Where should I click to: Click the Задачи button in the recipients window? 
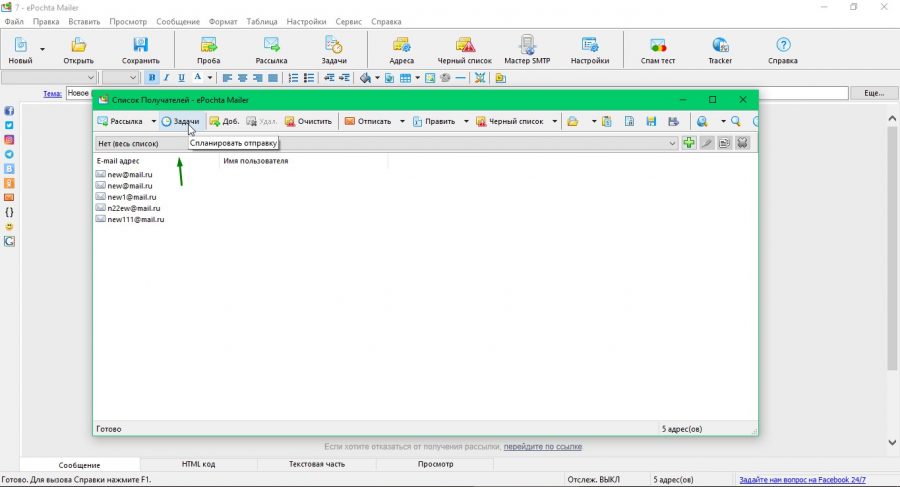(181, 121)
